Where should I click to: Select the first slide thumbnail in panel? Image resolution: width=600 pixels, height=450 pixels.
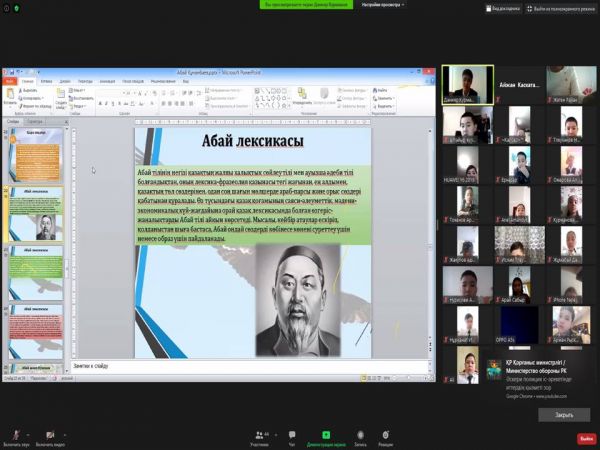click(x=35, y=153)
